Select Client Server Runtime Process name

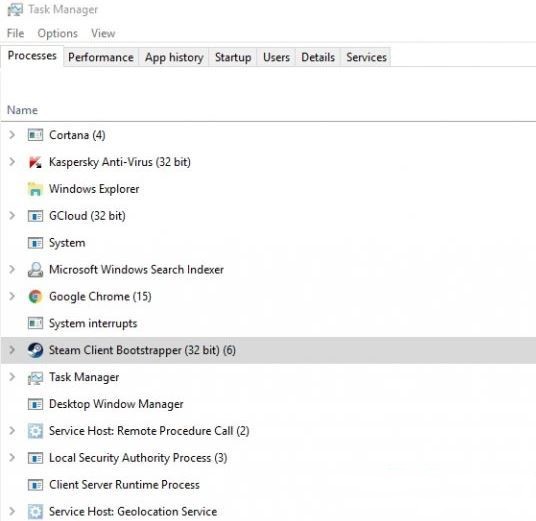point(124,485)
